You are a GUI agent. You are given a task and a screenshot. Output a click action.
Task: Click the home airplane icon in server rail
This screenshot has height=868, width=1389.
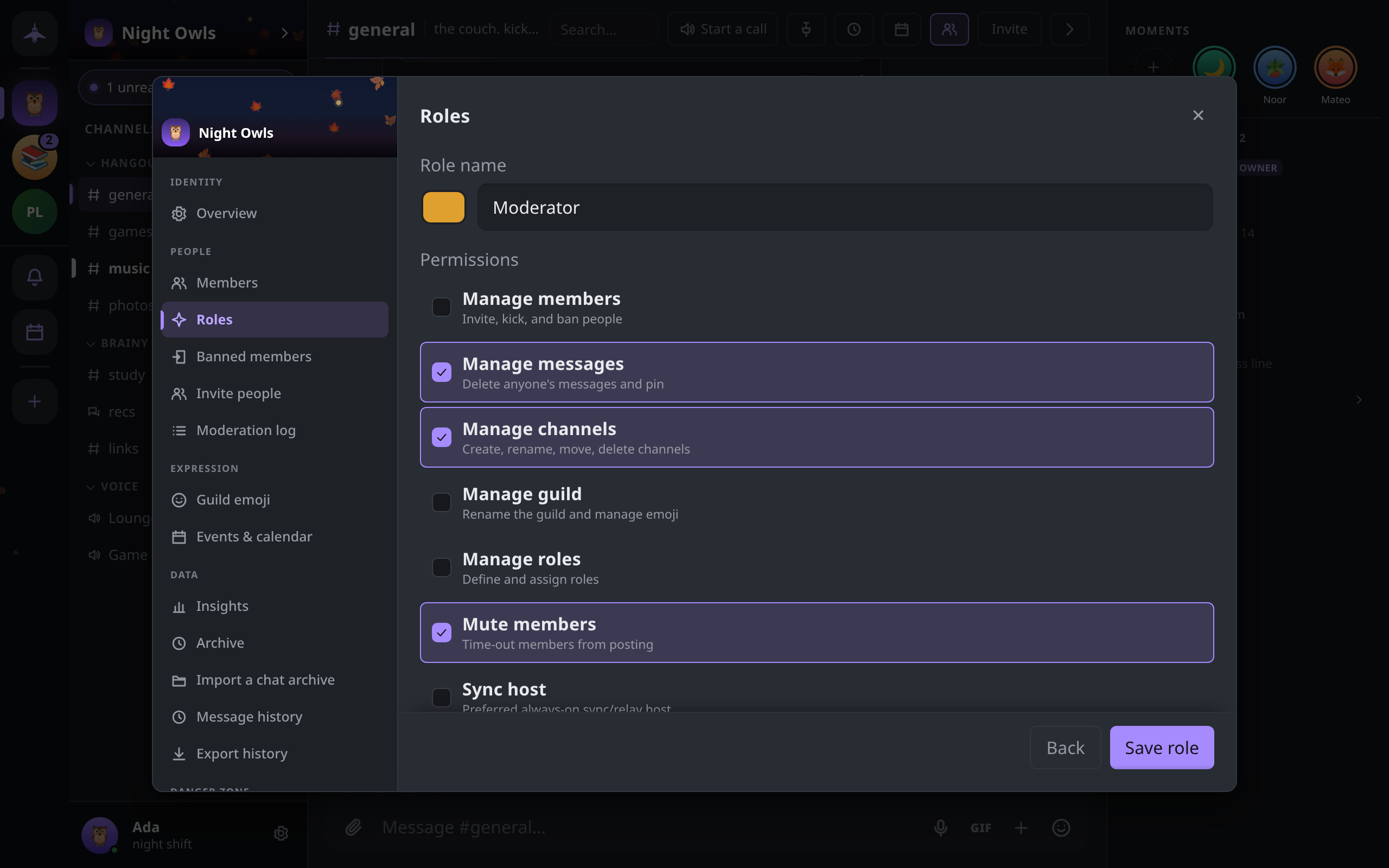point(34,33)
